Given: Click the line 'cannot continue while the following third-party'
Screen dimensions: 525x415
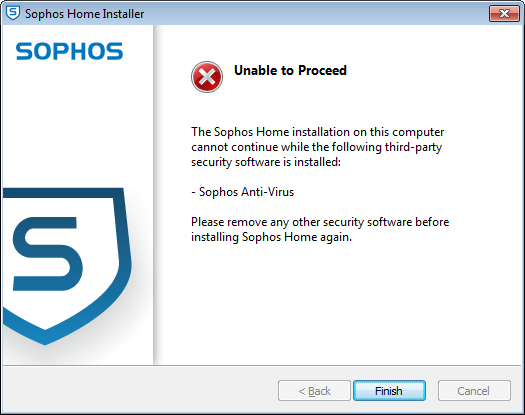Looking at the screenshot, I should tap(316, 147).
